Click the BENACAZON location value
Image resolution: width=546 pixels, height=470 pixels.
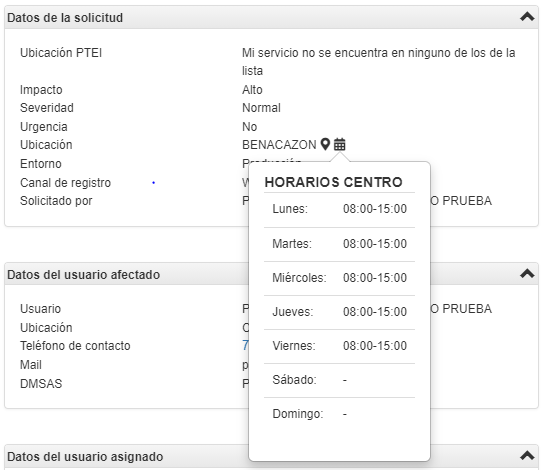click(x=279, y=144)
